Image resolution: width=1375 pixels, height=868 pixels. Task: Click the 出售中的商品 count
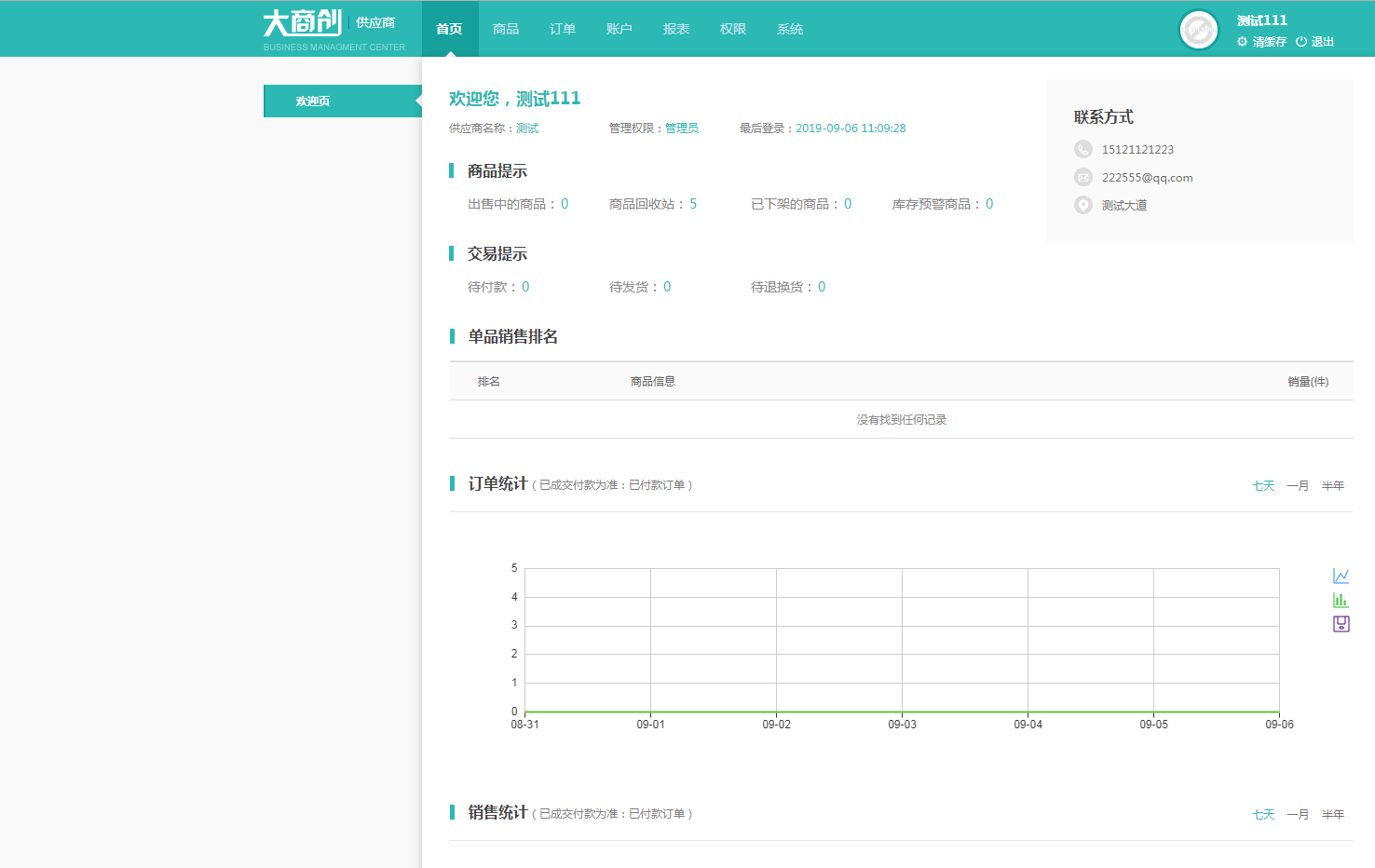coord(565,204)
